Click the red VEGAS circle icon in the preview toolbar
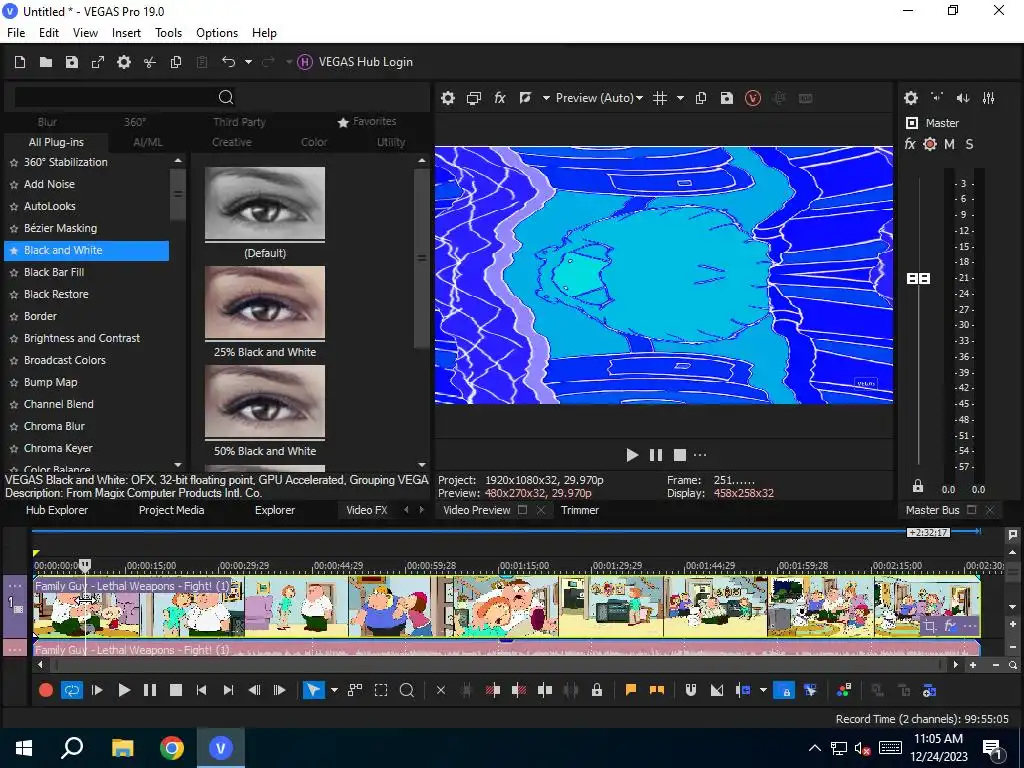1024x768 pixels. coord(753,98)
